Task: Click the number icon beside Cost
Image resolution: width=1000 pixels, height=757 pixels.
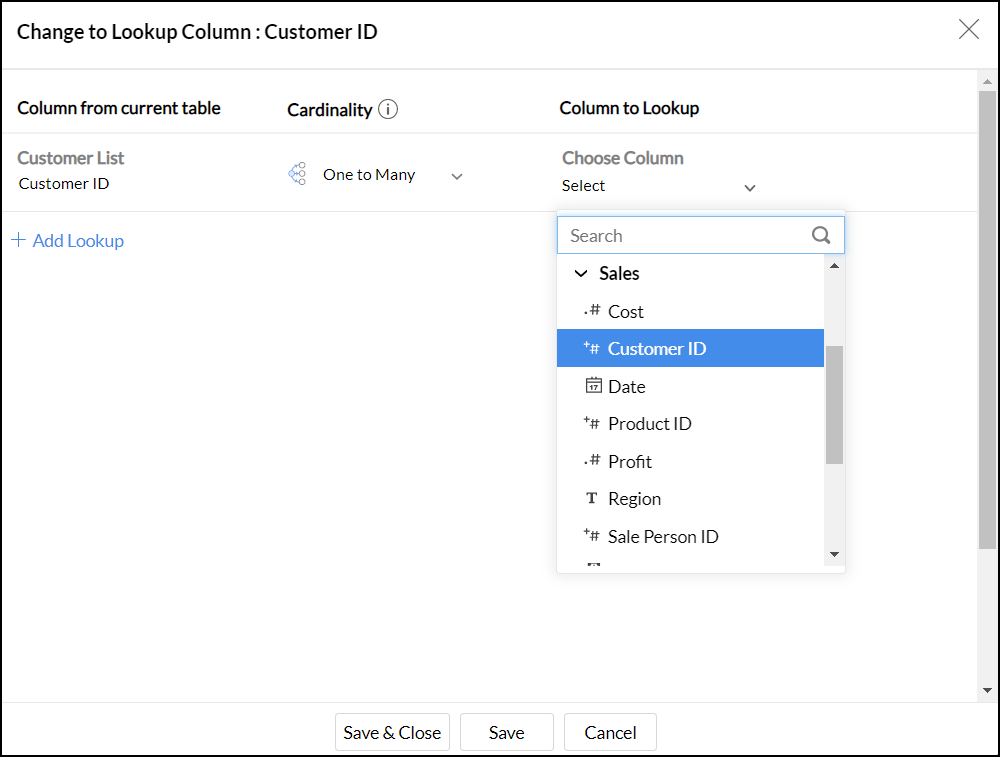Action: coord(592,311)
